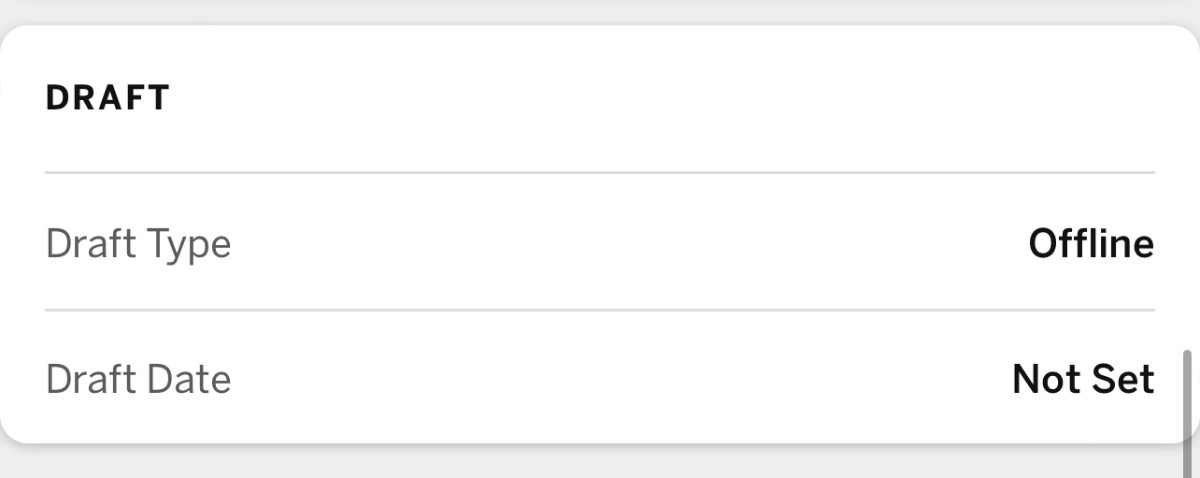Click the word Offline
The image size is (1200, 478).
1090,243
